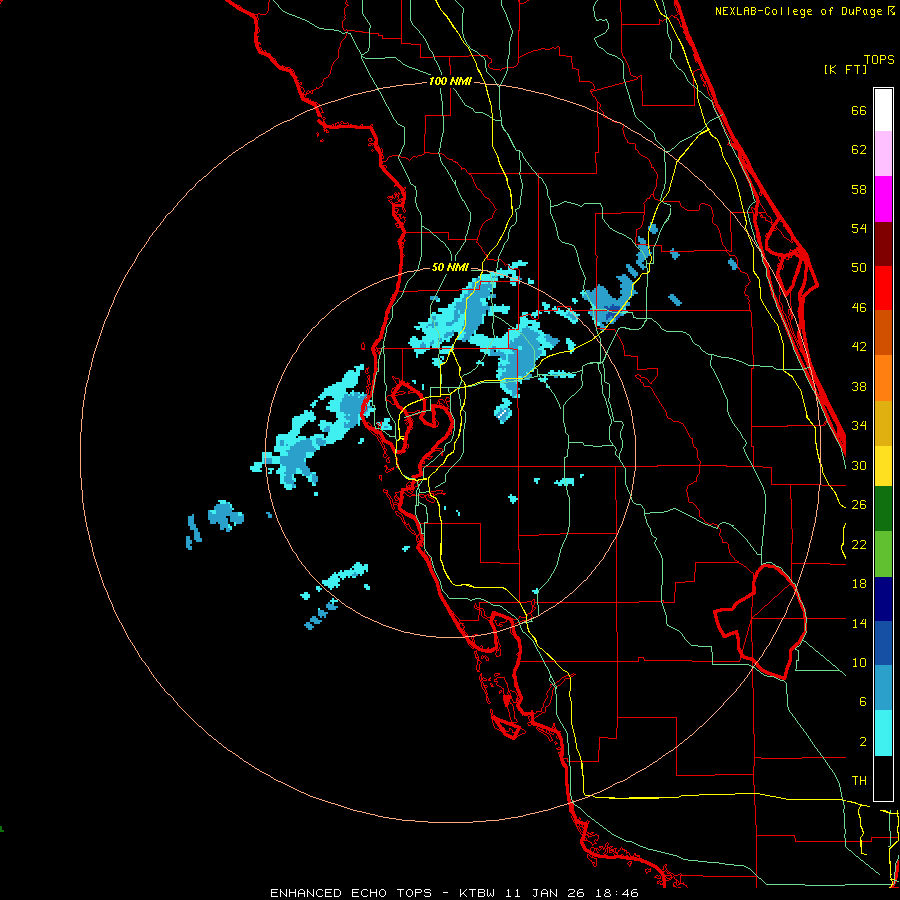Pick the light green legend swatch
The image size is (900, 900).
[x=883, y=554]
